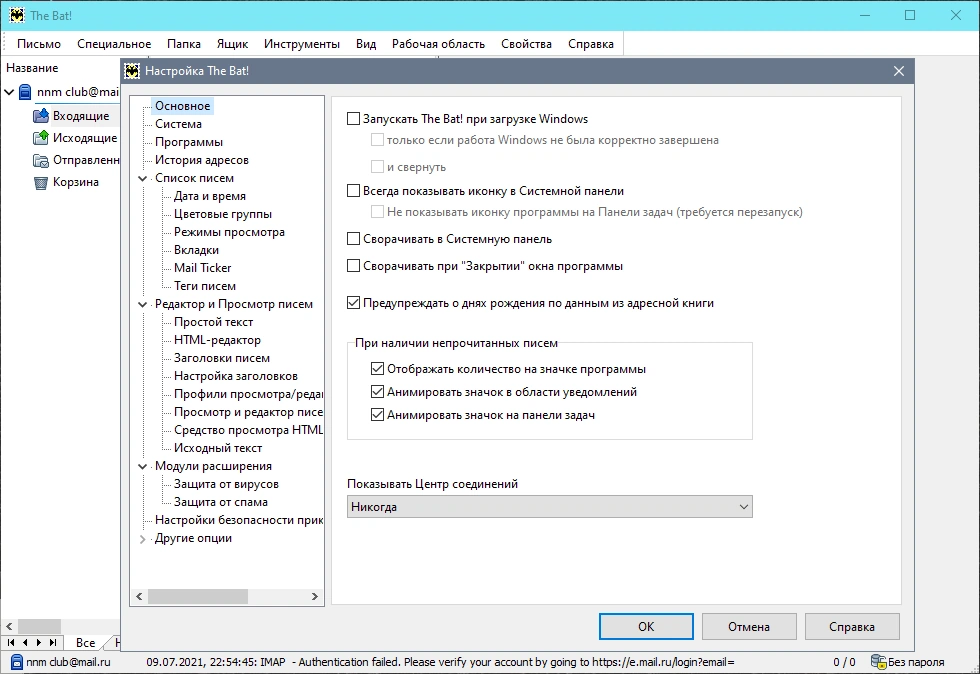This screenshot has width=980, height=674.
Task: Collapse Редактор и Просмотр писем node
Action: coord(142,304)
